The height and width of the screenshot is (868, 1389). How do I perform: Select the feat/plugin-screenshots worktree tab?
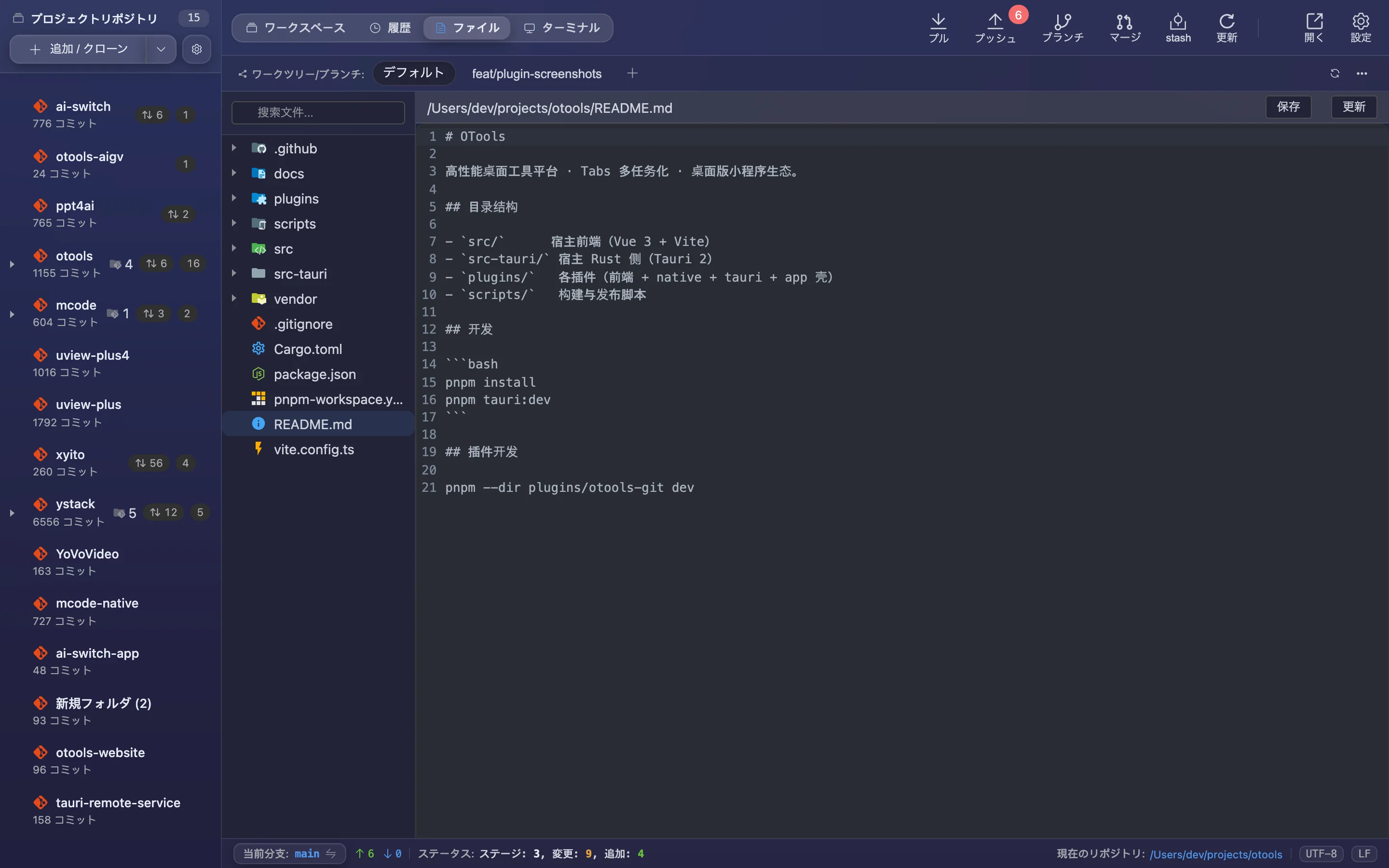(537, 73)
